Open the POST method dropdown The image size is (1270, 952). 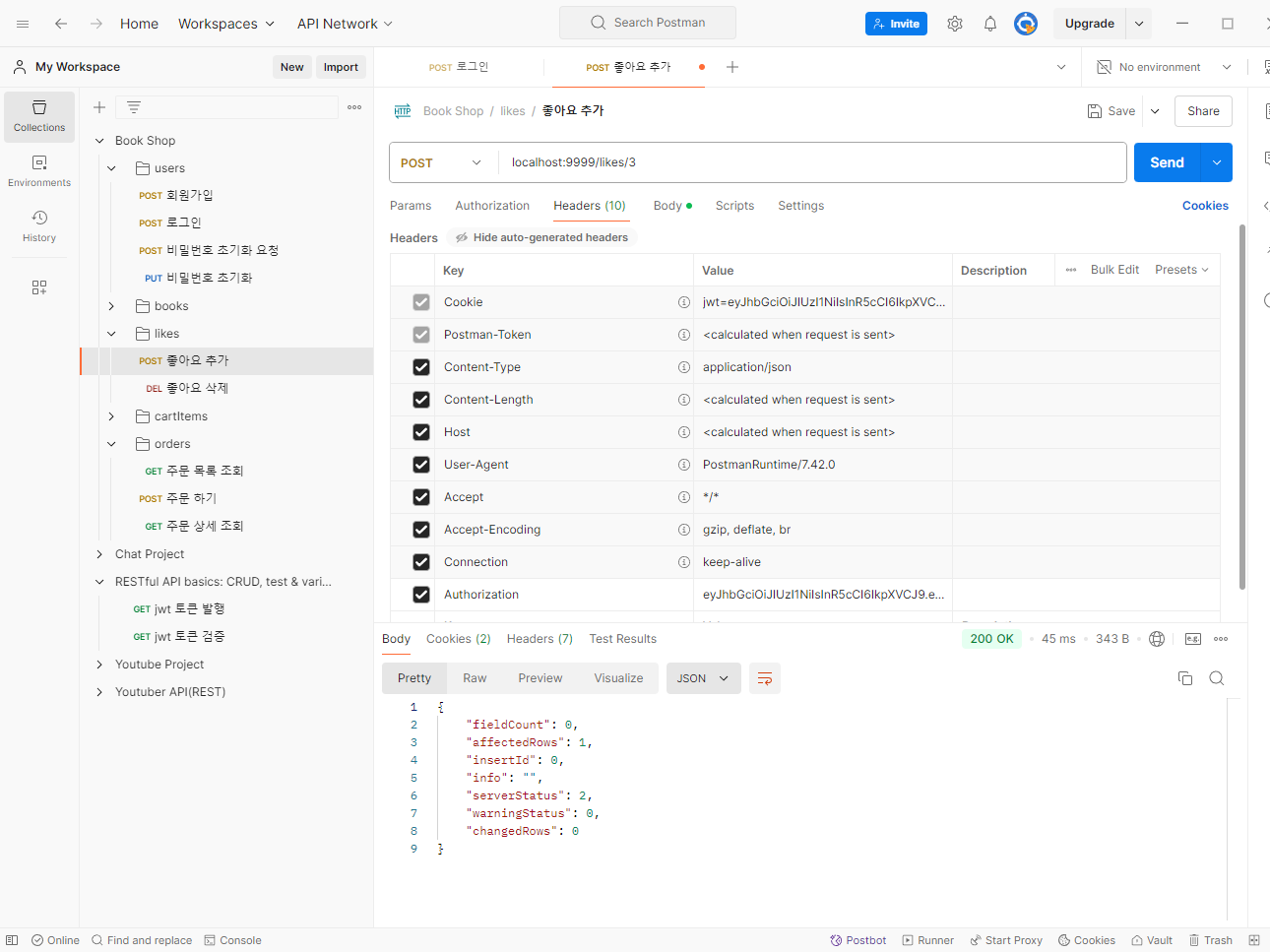click(443, 162)
